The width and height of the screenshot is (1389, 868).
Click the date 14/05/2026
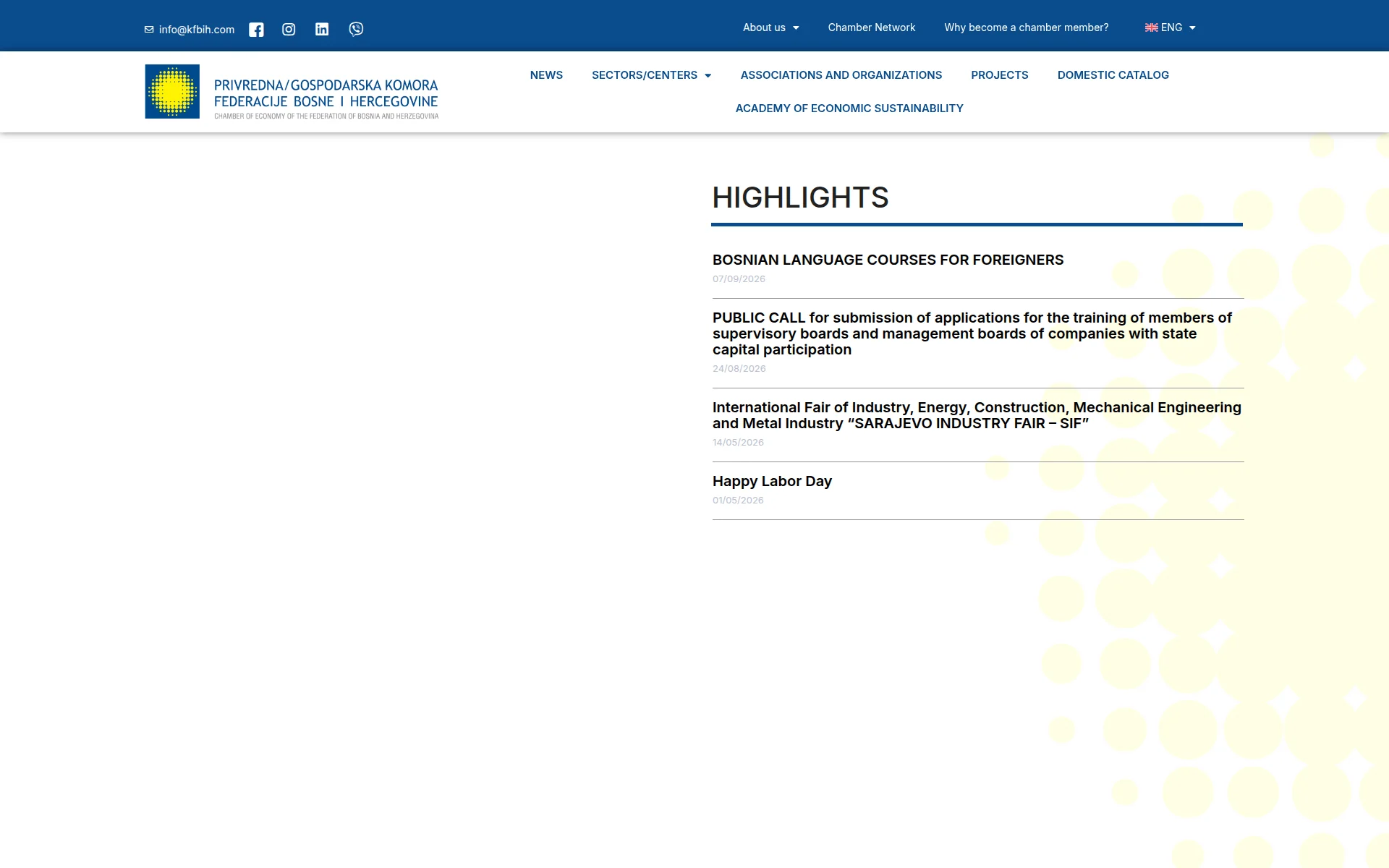[738, 443]
